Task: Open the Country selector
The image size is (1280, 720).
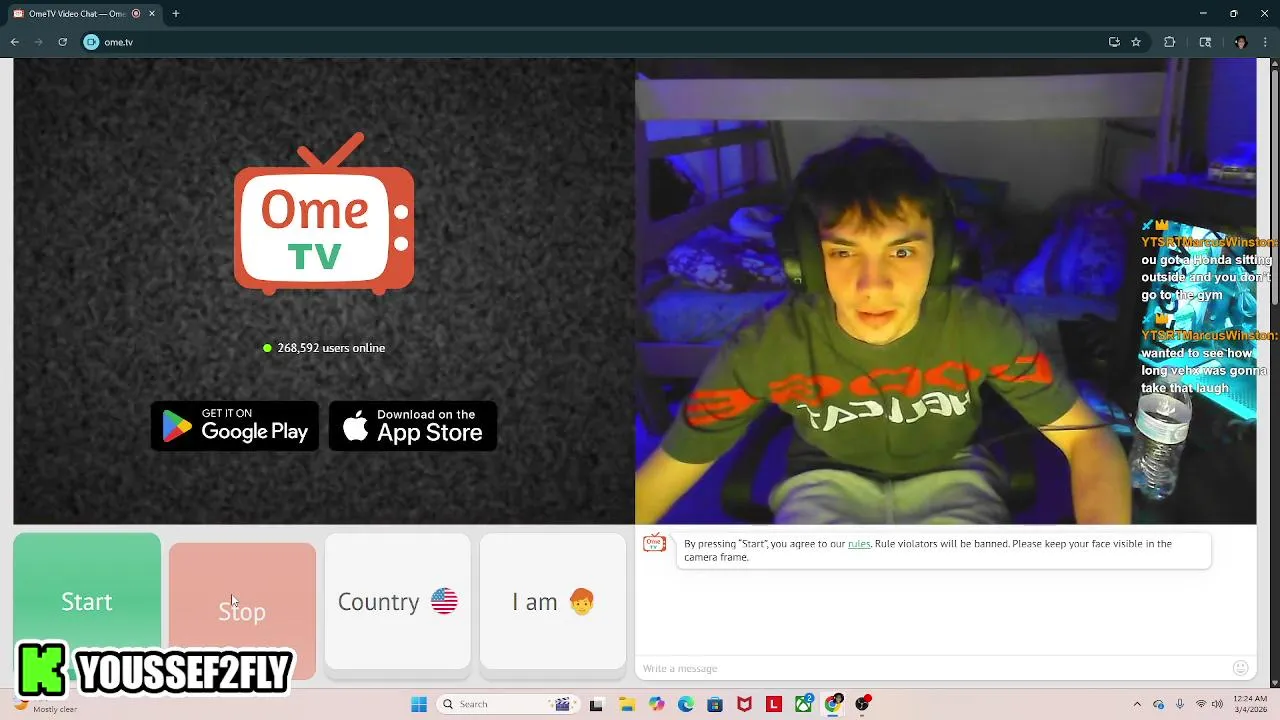Action: (x=397, y=601)
